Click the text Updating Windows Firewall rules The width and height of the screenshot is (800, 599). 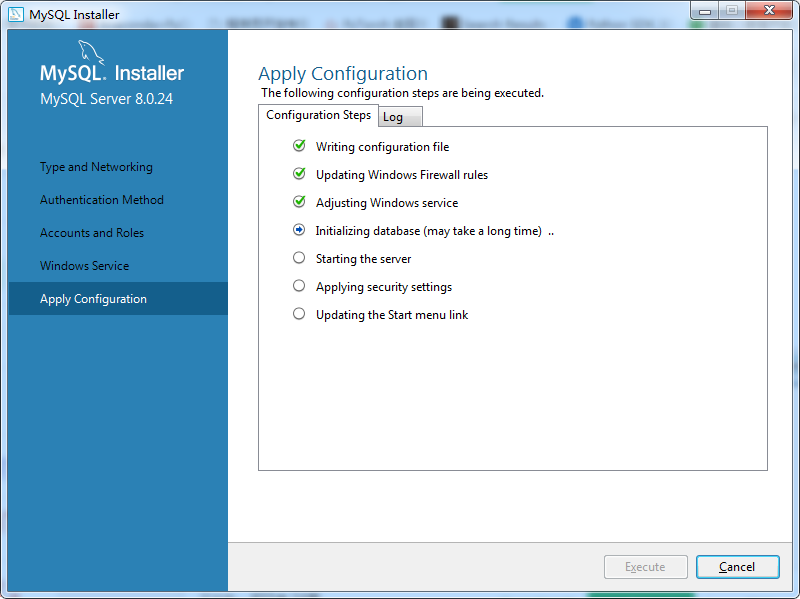click(x=402, y=175)
